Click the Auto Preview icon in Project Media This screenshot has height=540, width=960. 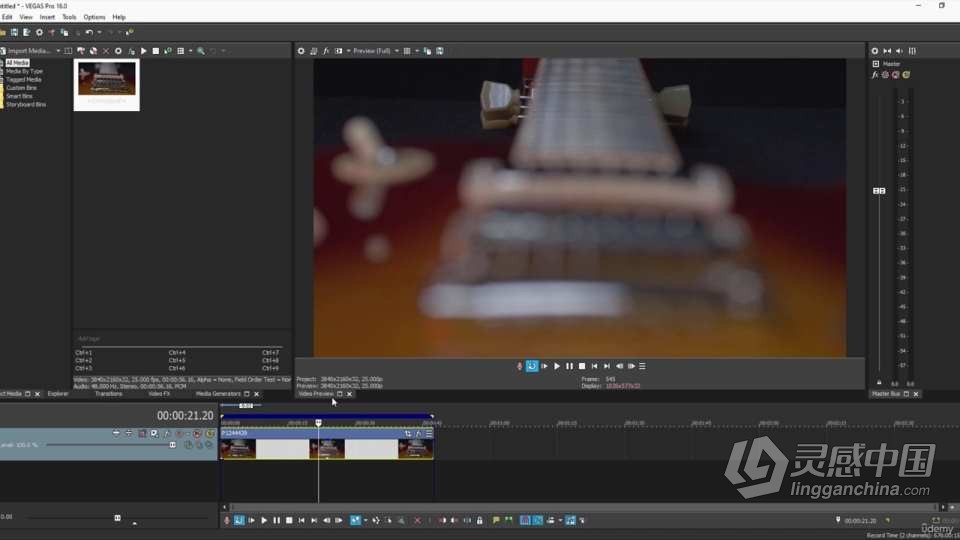pos(168,51)
